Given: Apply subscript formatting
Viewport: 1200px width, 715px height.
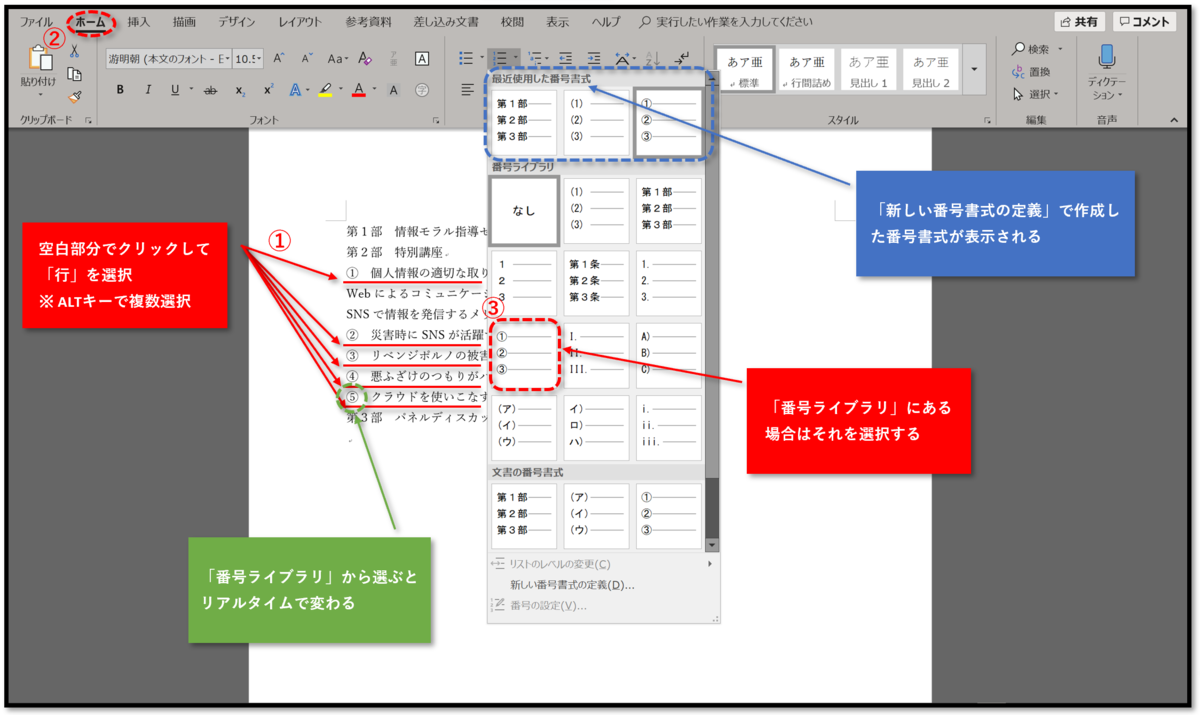Looking at the screenshot, I should point(240,91).
